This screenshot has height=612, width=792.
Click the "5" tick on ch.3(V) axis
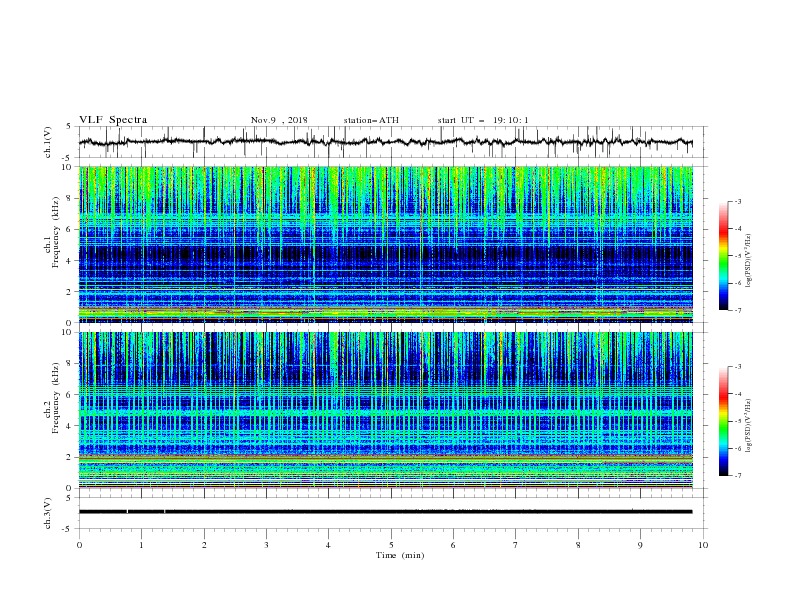coord(69,498)
